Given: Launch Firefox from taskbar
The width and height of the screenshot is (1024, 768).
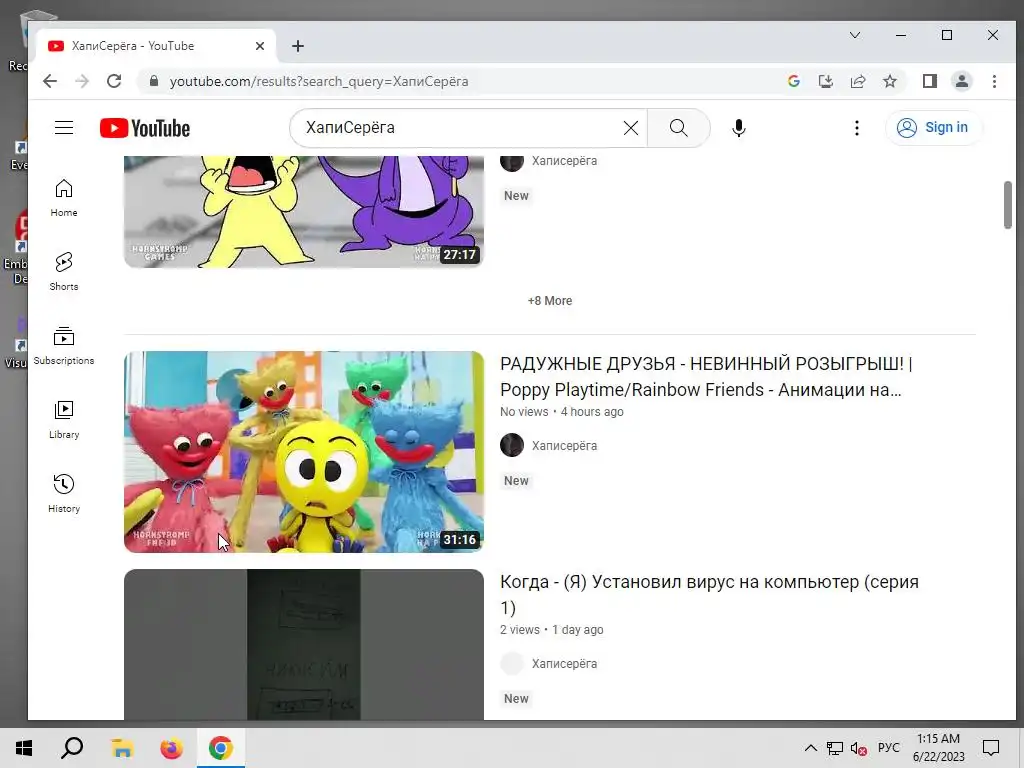Looking at the screenshot, I should 172,748.
